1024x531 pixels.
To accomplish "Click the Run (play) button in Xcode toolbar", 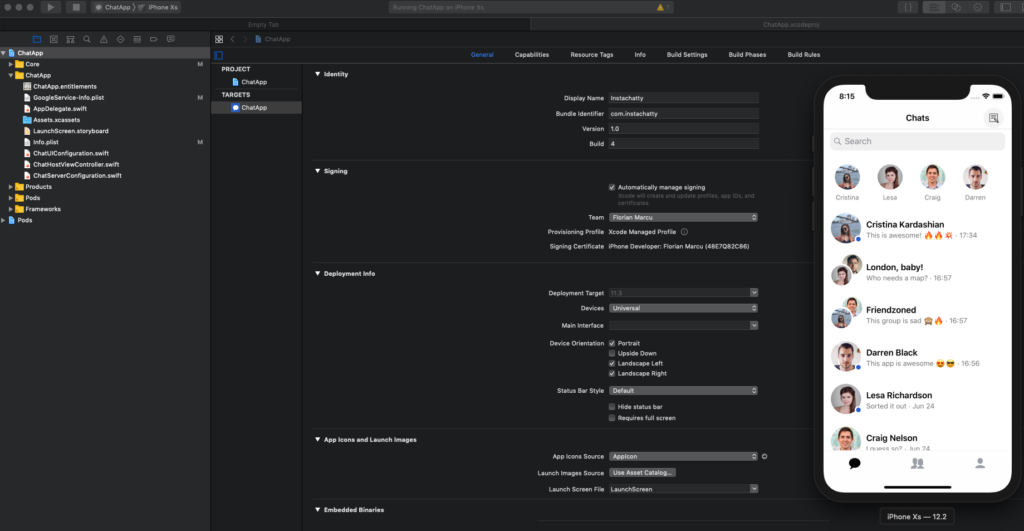I will (51, 7).
